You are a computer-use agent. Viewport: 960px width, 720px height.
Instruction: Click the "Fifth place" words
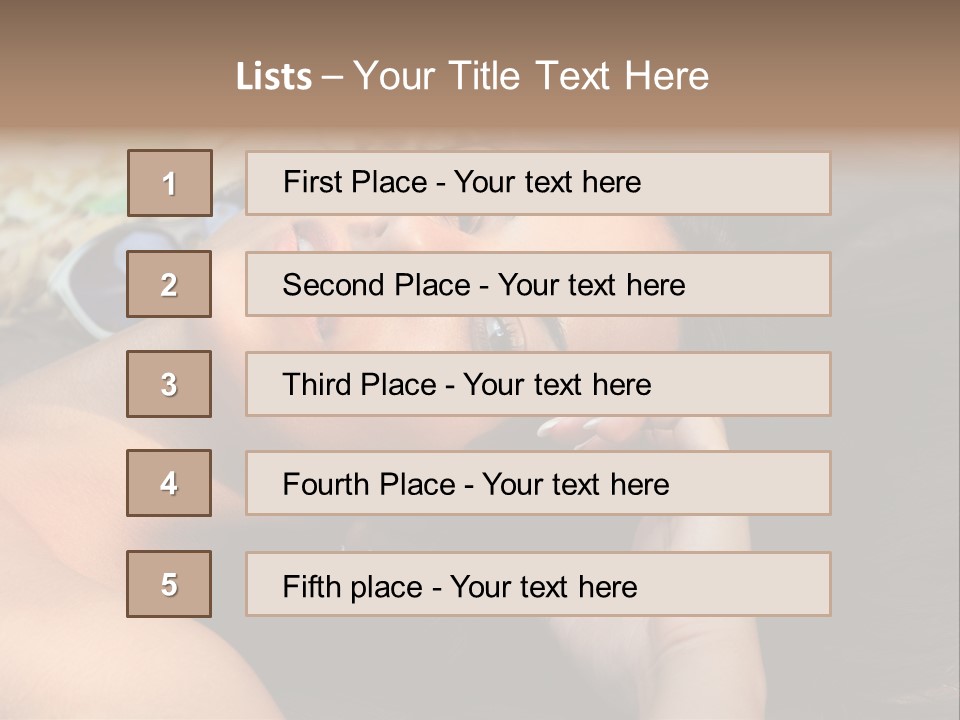[353, 586]
